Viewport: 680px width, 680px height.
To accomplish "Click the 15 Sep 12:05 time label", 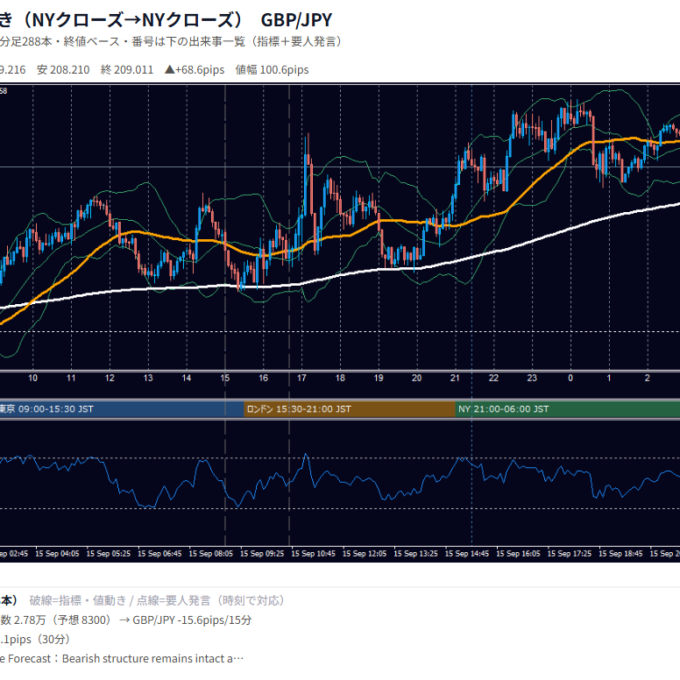I will tap(365, 554).
